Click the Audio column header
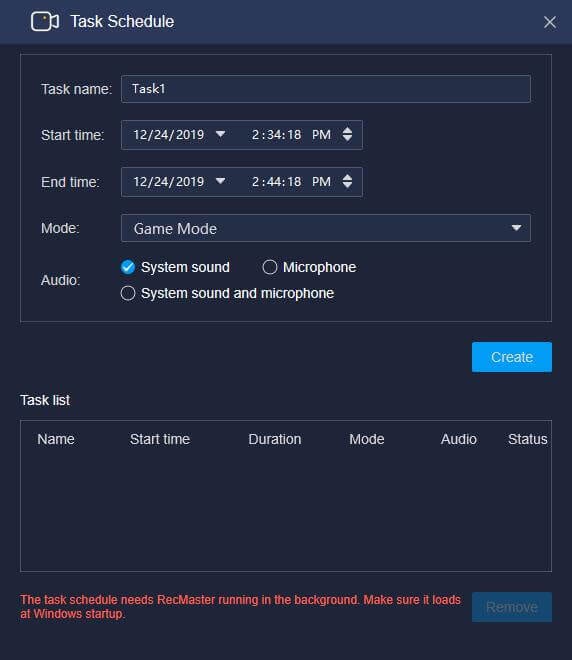 tap(459, 439)
